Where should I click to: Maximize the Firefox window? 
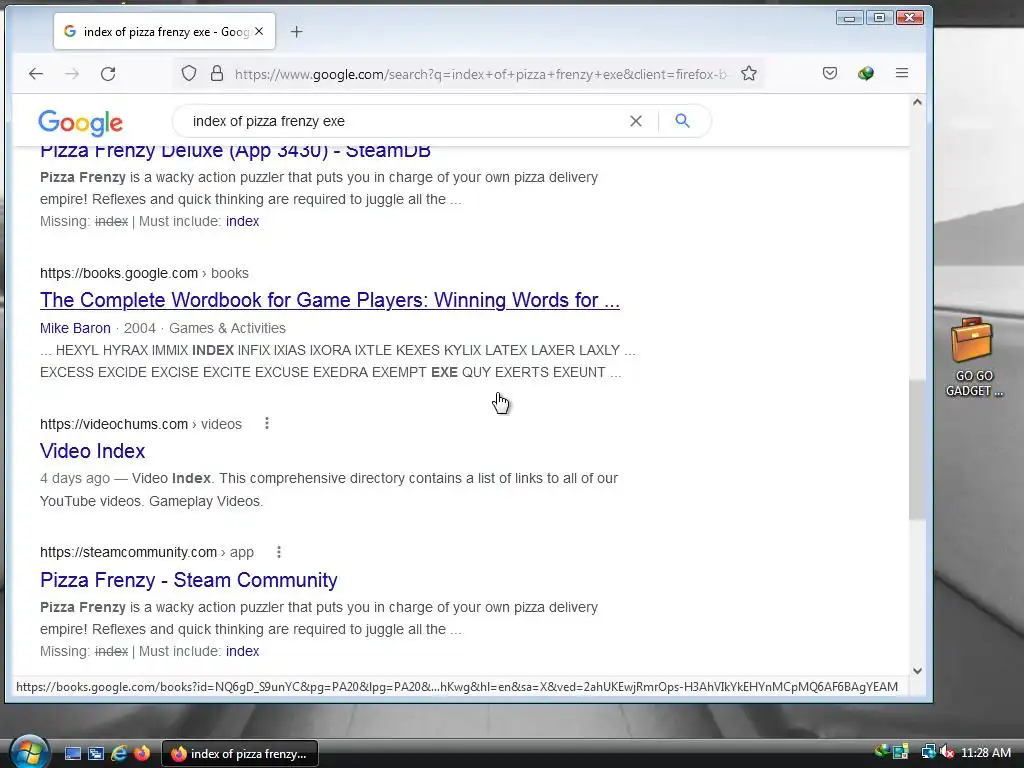tap(879, 18)
